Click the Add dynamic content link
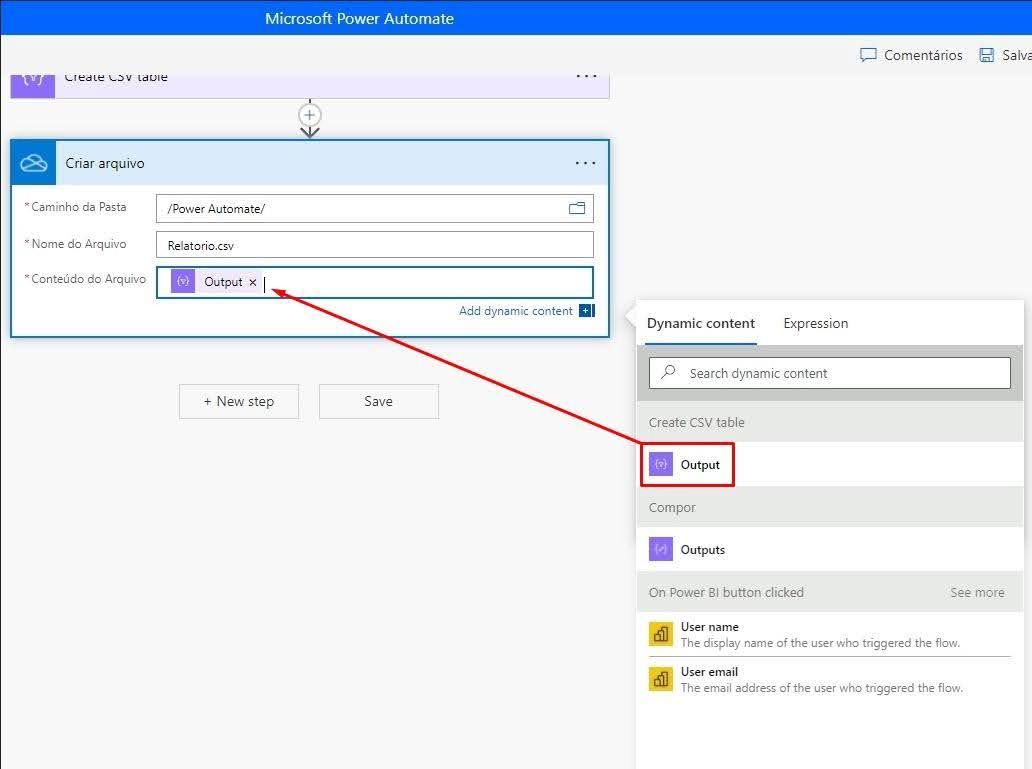This screenshot has width=1032, height=769. coord(516,311)
